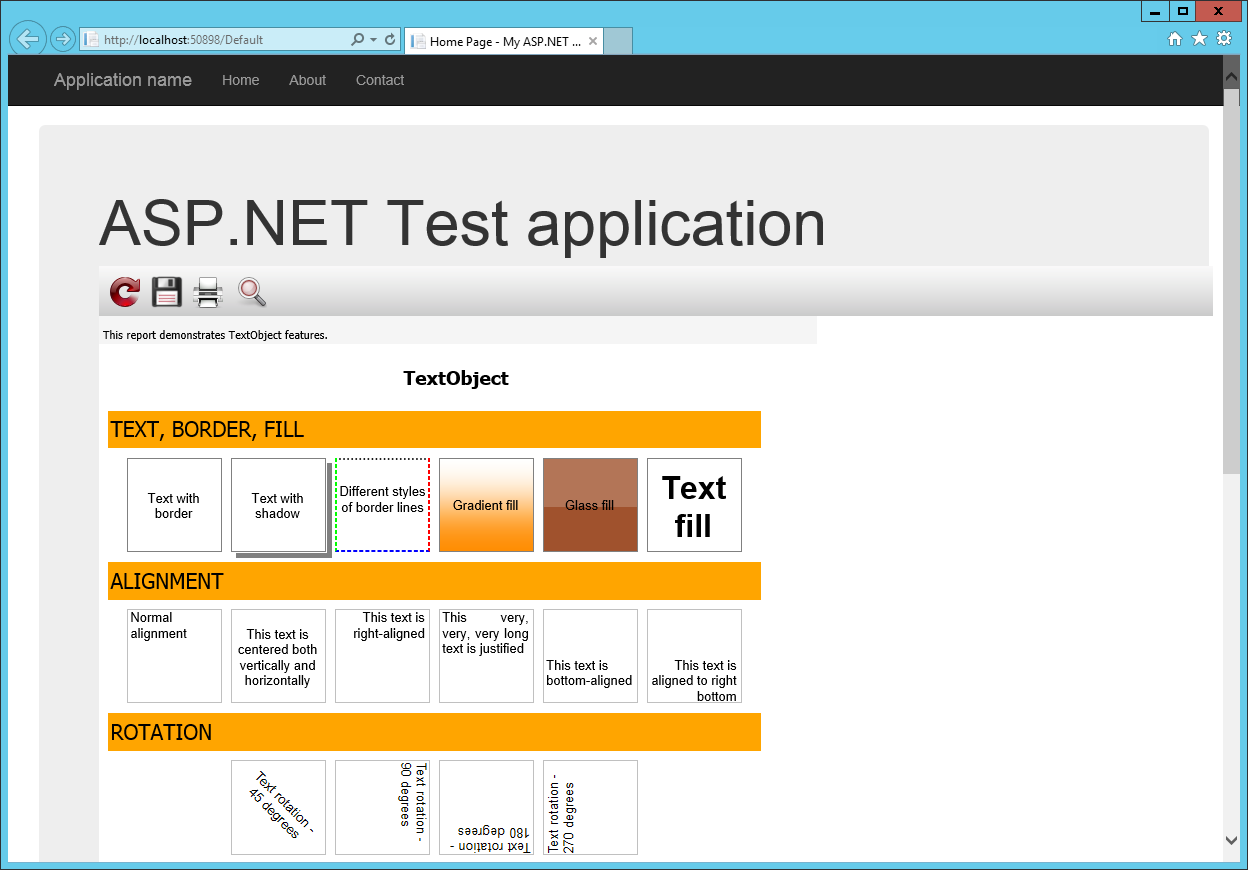Image resolution: width=1248 pixels, height=870 pixels.
Task: Click the centered vertically and horizontally text
Action: point(278,657)
